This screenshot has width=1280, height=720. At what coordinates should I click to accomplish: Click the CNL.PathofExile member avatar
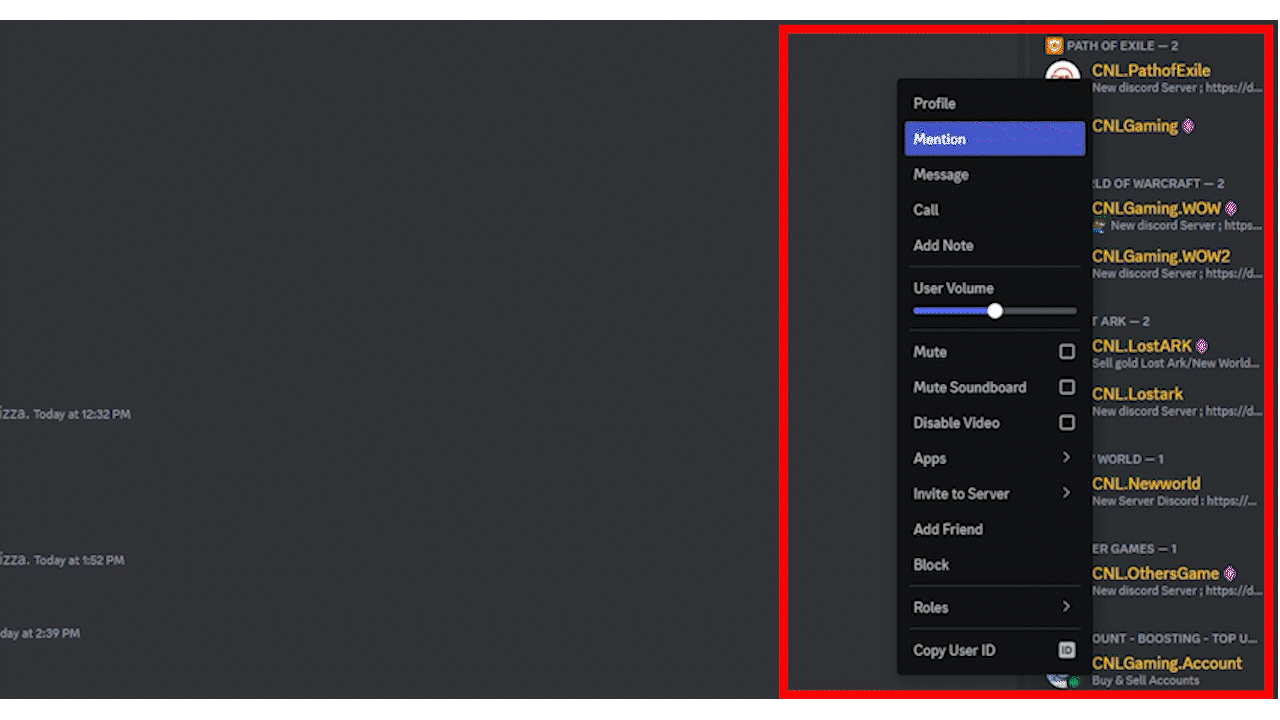click(1063, 73)
